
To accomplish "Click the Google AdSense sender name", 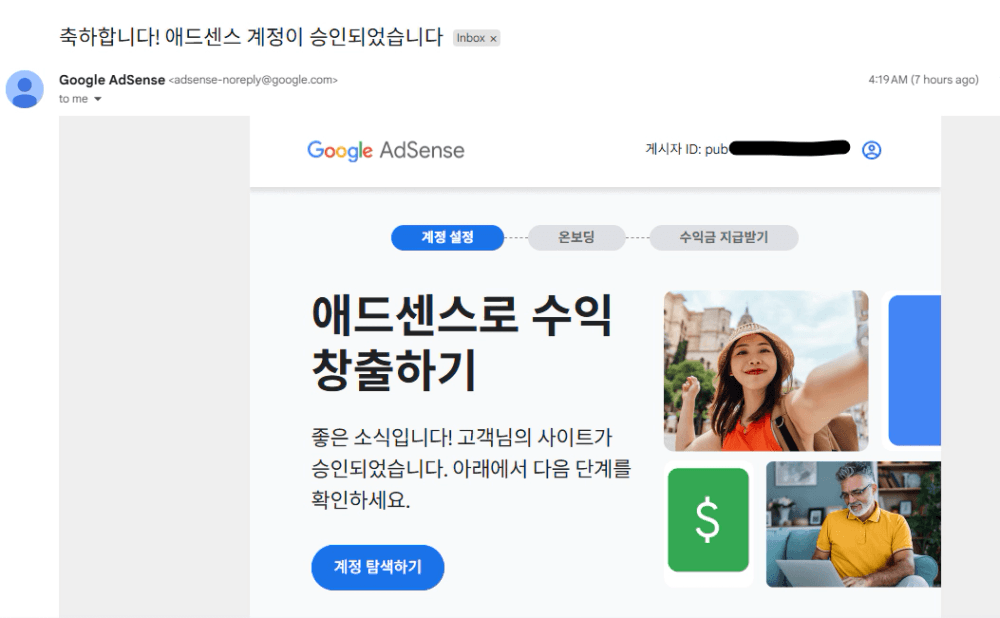I will 112,80.
